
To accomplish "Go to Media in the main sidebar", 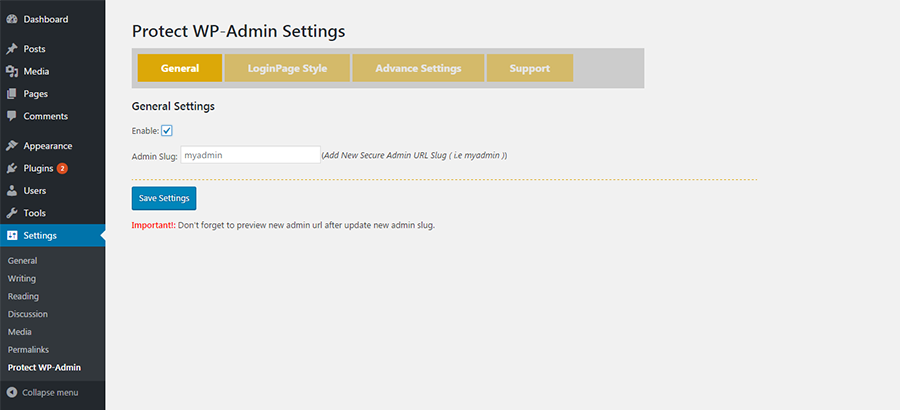I will click(x=36, y=72).
